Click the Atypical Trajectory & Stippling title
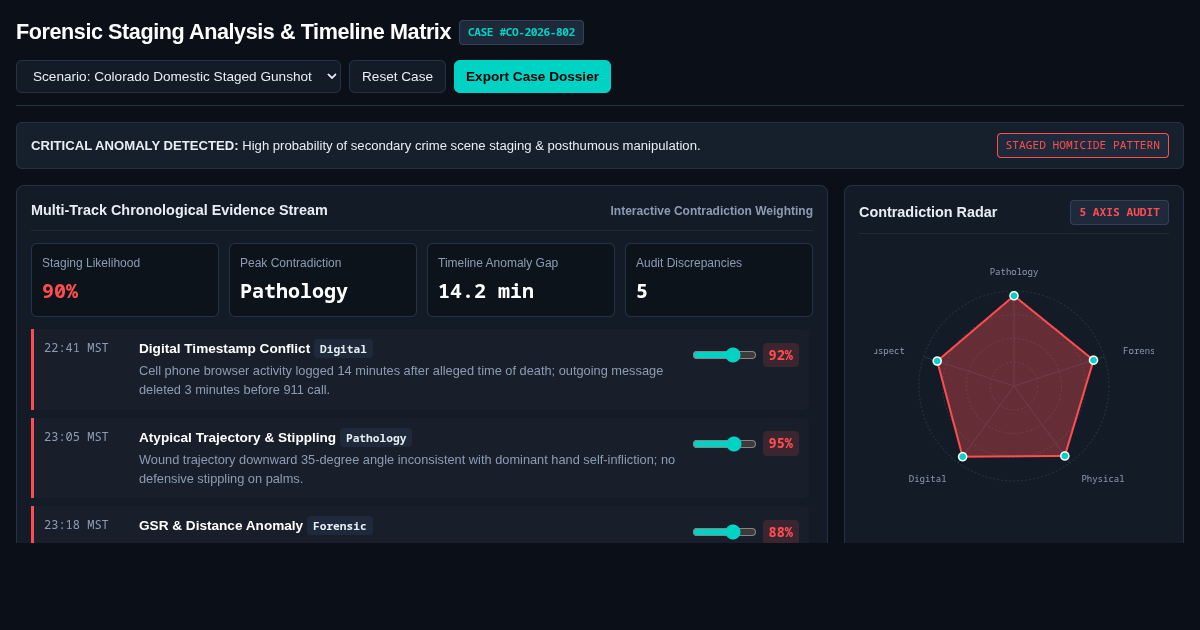Image resolution: width=1200 pixels, height=630 pixels. tap(237, 438)
